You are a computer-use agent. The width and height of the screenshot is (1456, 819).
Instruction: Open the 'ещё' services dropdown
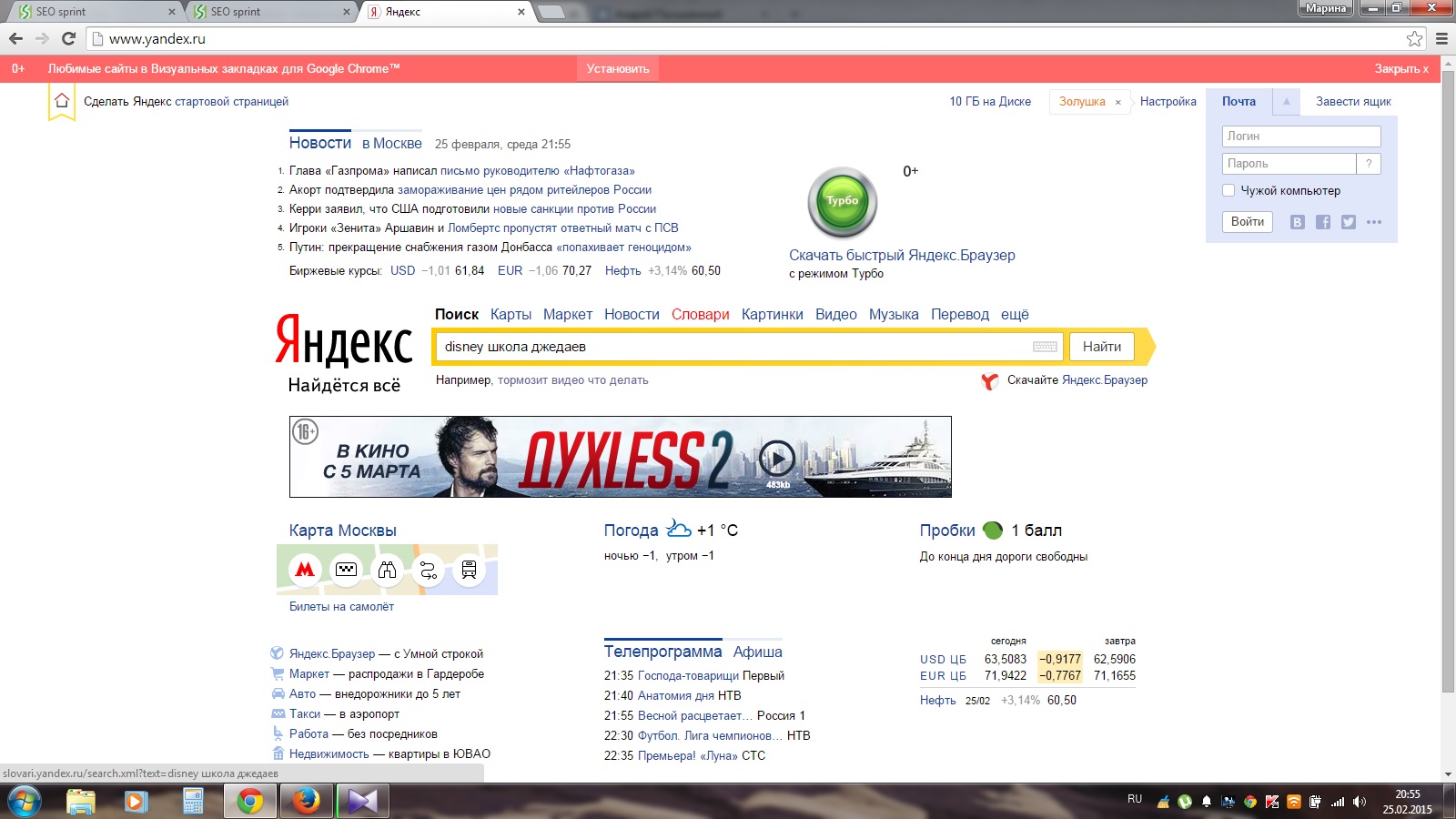point(1015,314)
